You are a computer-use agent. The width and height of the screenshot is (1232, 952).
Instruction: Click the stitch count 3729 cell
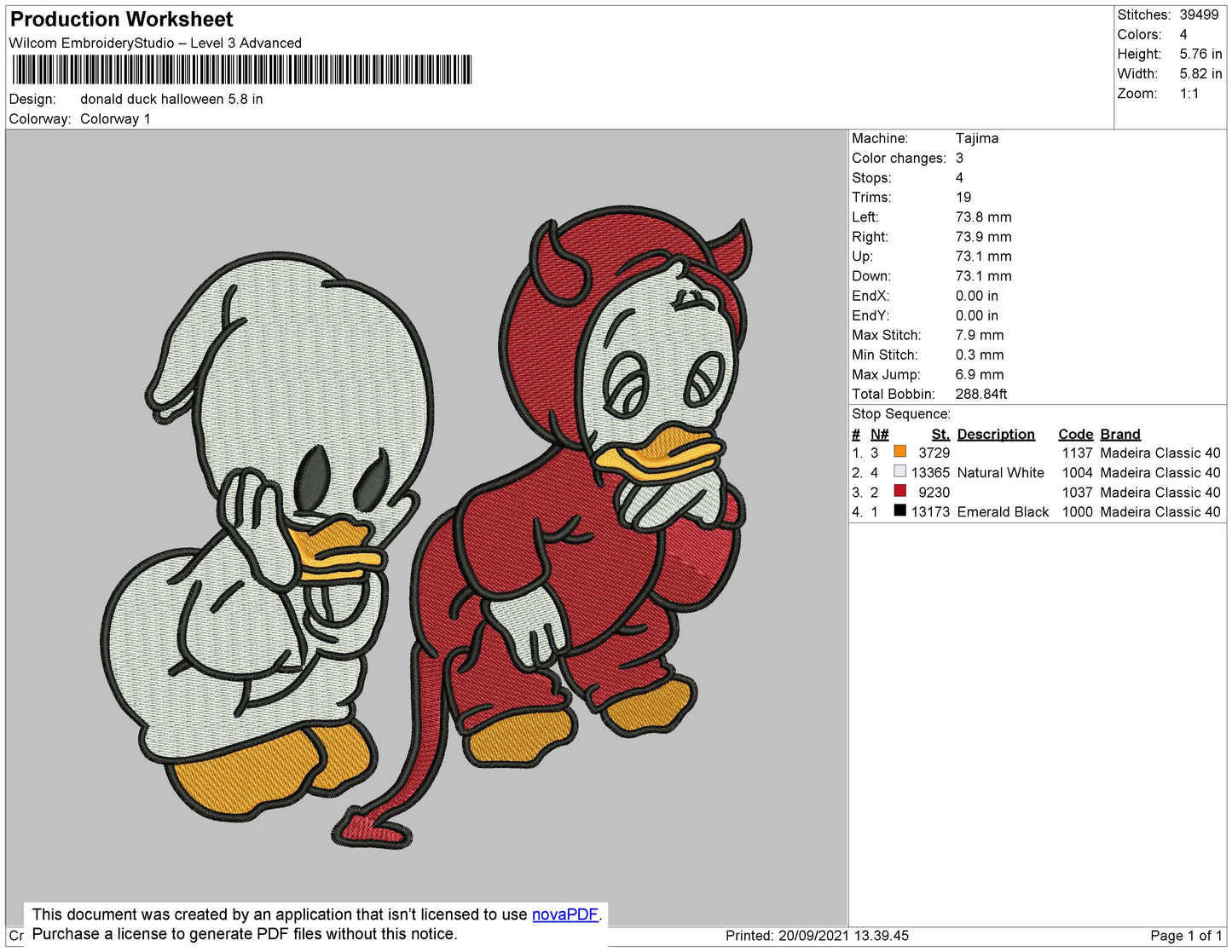(x=934, y=453)
